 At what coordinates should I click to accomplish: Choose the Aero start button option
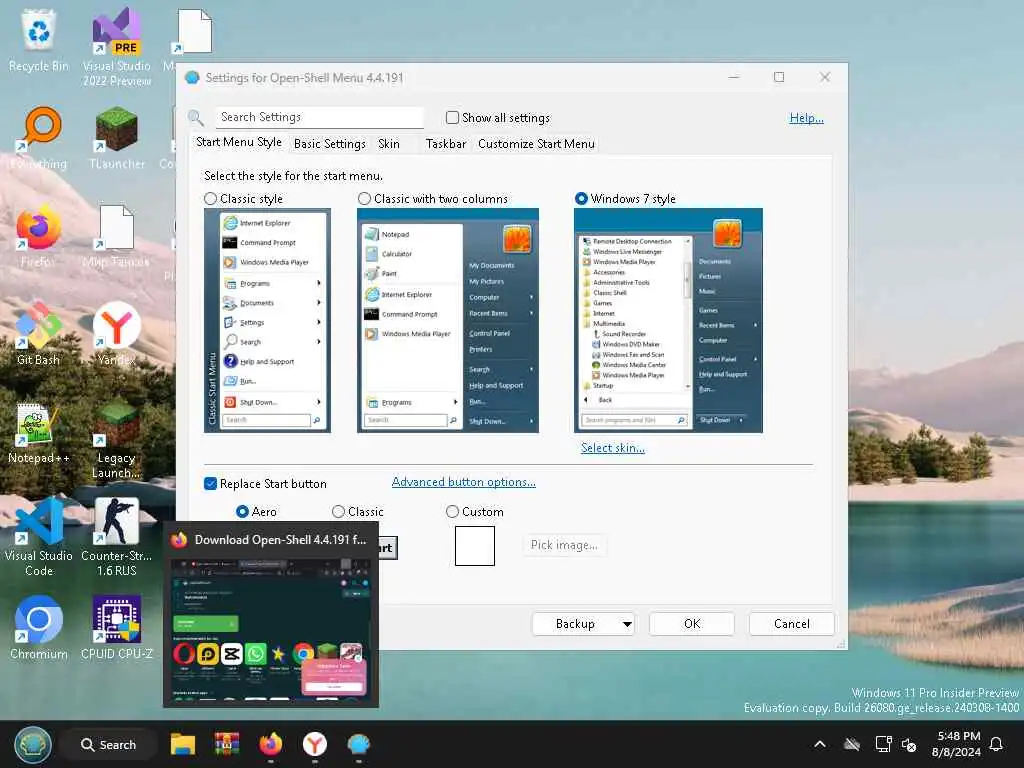[x=242, y=512]
